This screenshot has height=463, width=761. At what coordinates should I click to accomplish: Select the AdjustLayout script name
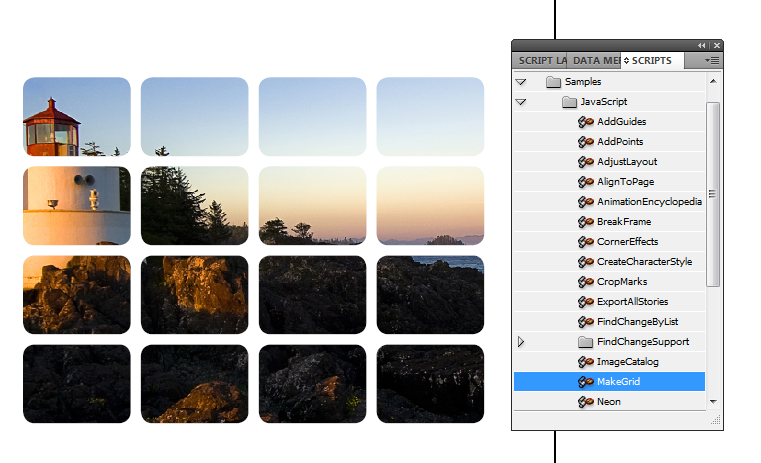click(x=627, y=162)
